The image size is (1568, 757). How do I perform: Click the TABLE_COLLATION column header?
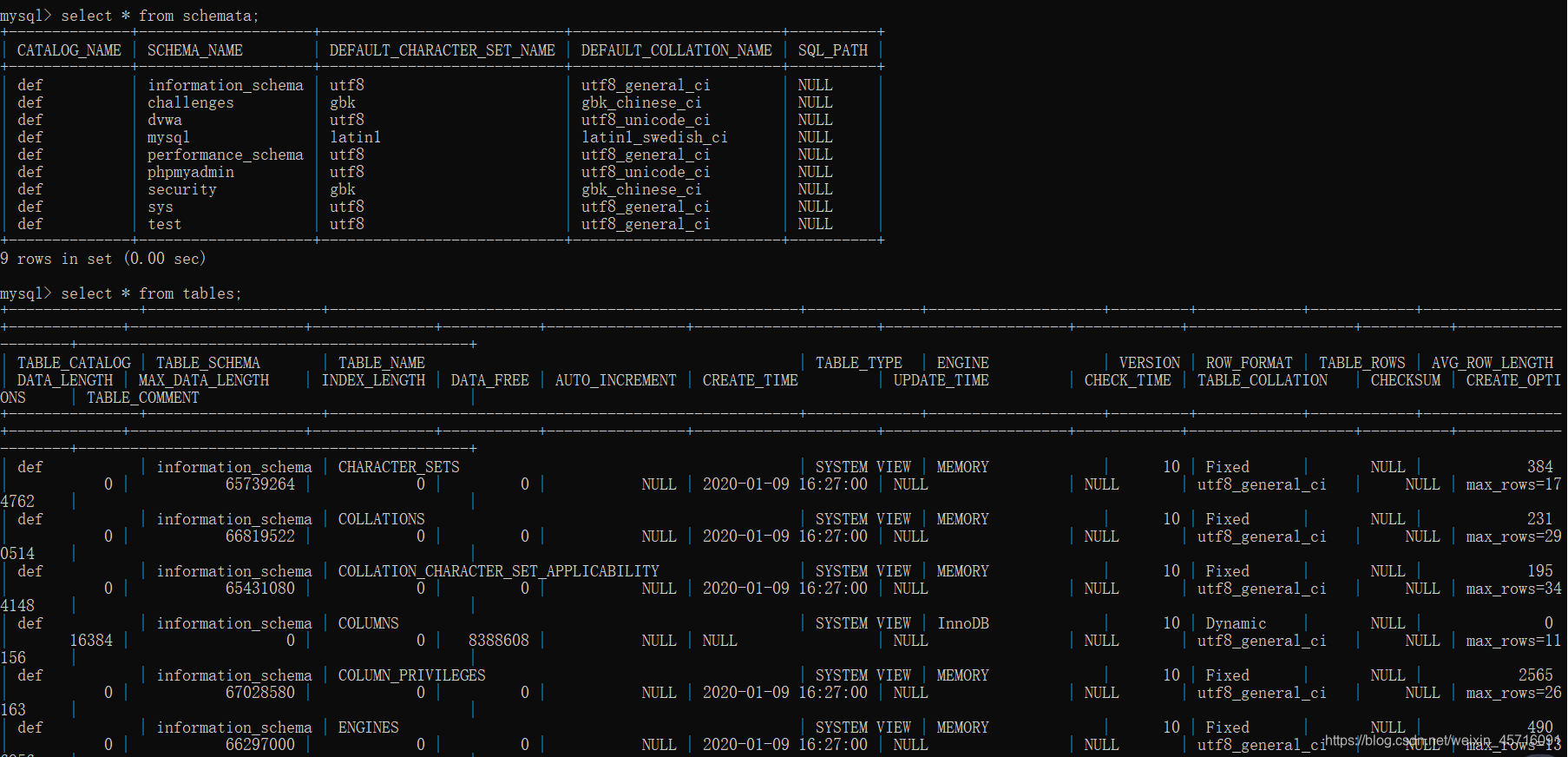tap(1263, 380)
